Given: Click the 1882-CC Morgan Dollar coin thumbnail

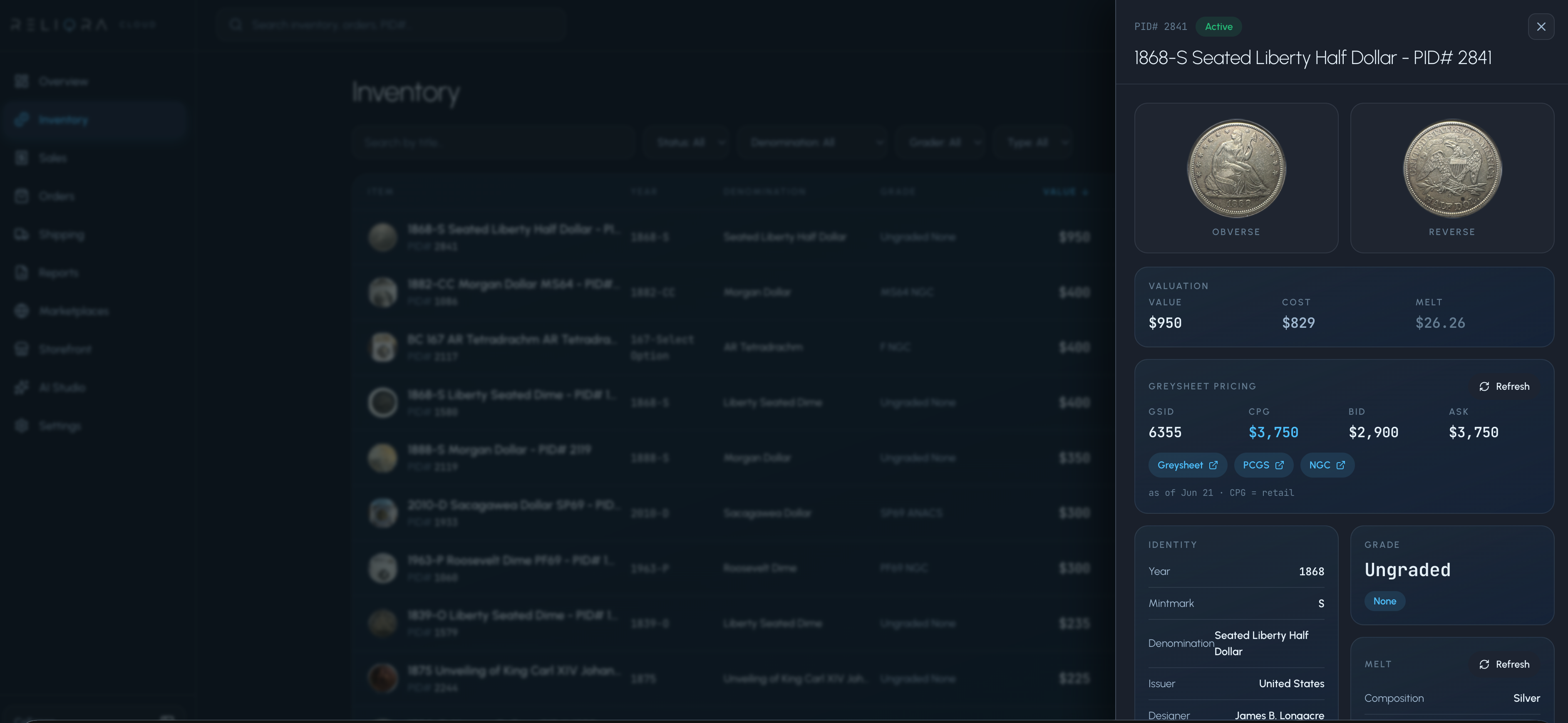Looking at the screenshot, I should click(383, 292).
